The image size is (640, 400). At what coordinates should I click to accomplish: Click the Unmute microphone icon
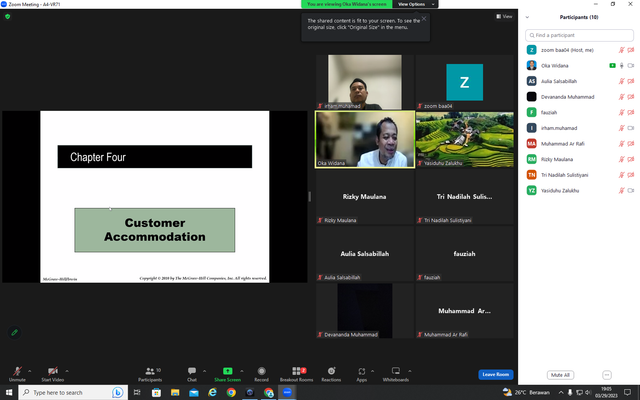click(x=17, y=371)
